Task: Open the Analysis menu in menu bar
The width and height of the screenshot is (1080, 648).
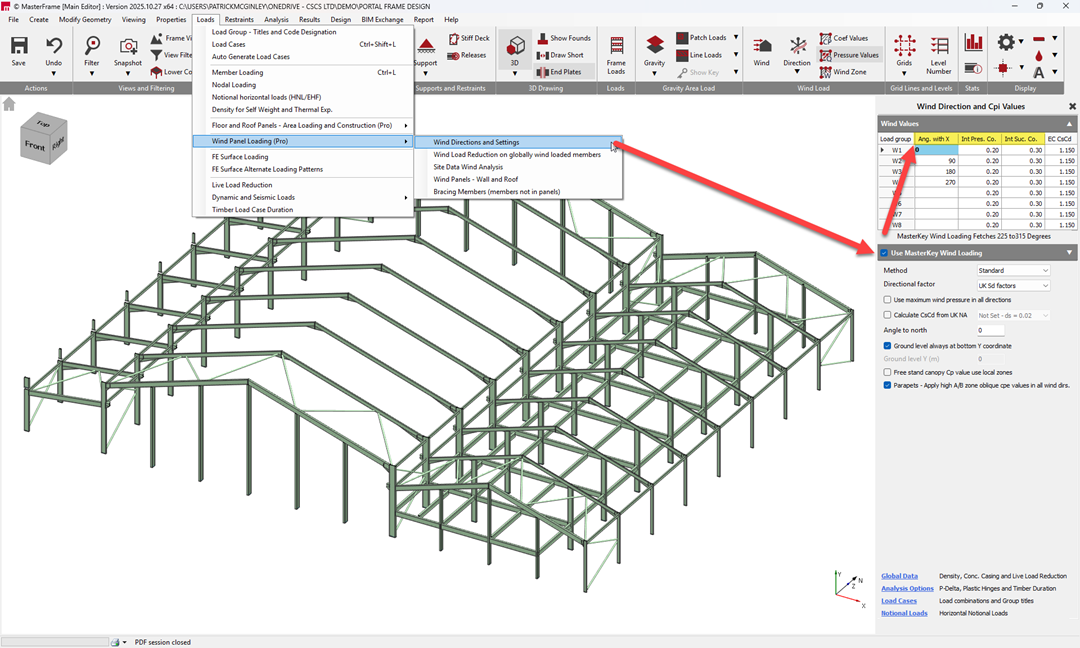Action: [276, 19]
